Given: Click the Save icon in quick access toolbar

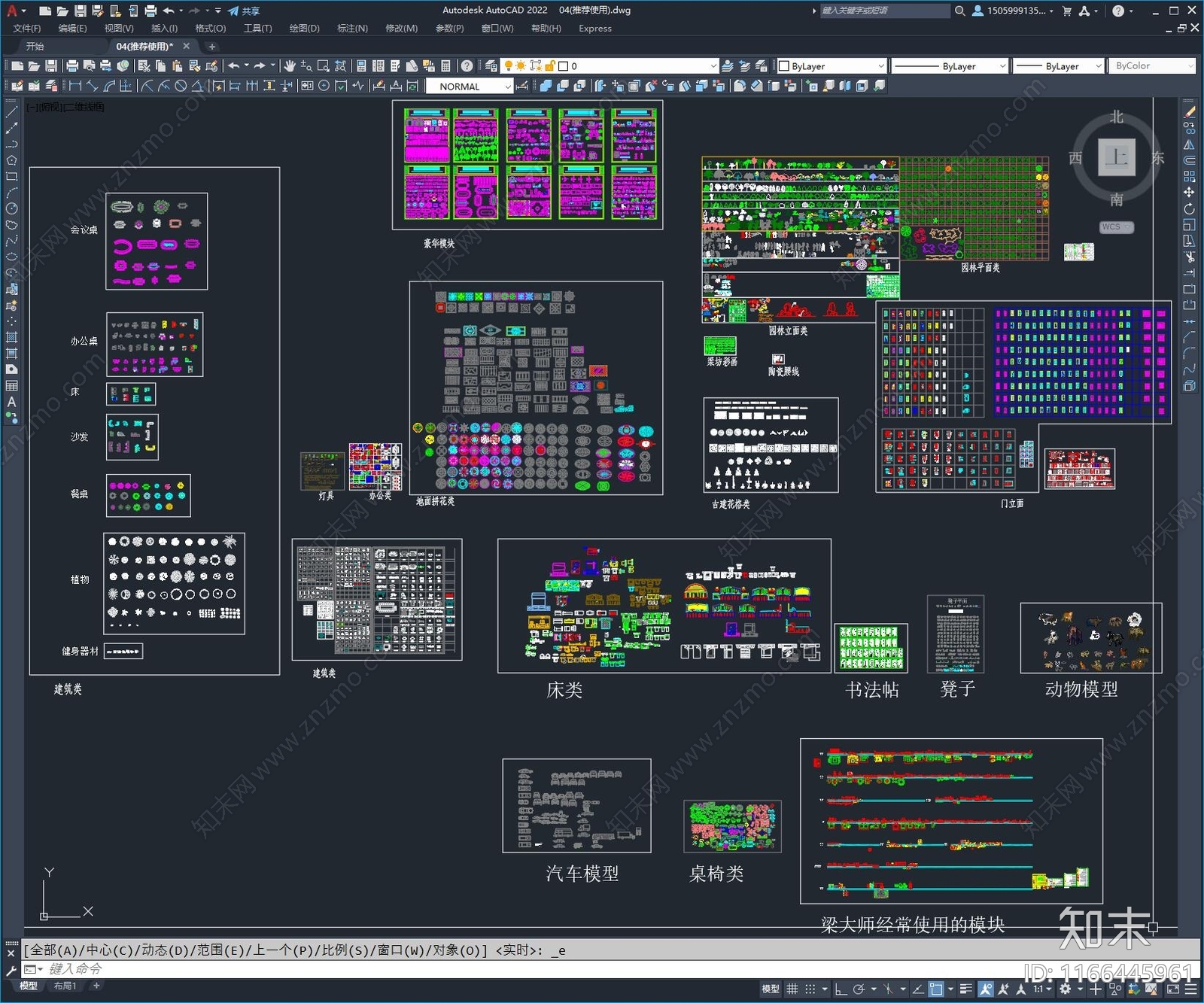Looking at the screenshot, I should pyautogui.click(x=80, y=11).
